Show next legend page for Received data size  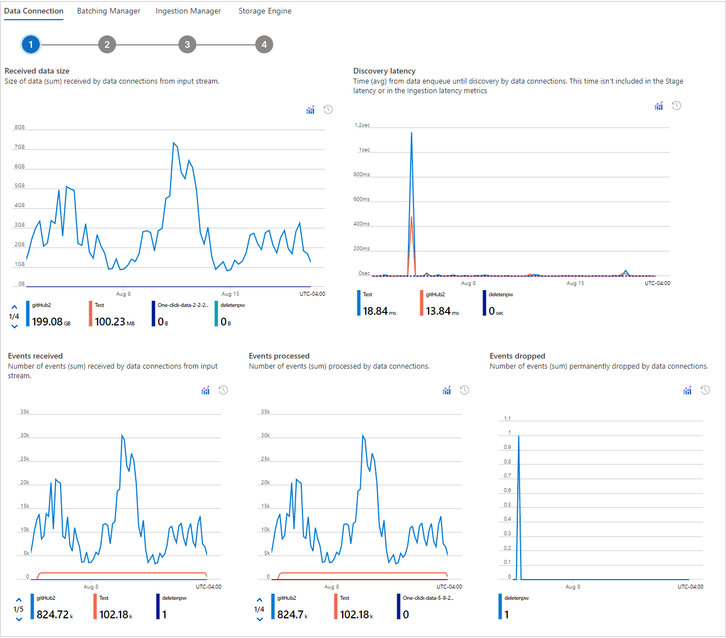pyautogui.click(x=14, y=326)
